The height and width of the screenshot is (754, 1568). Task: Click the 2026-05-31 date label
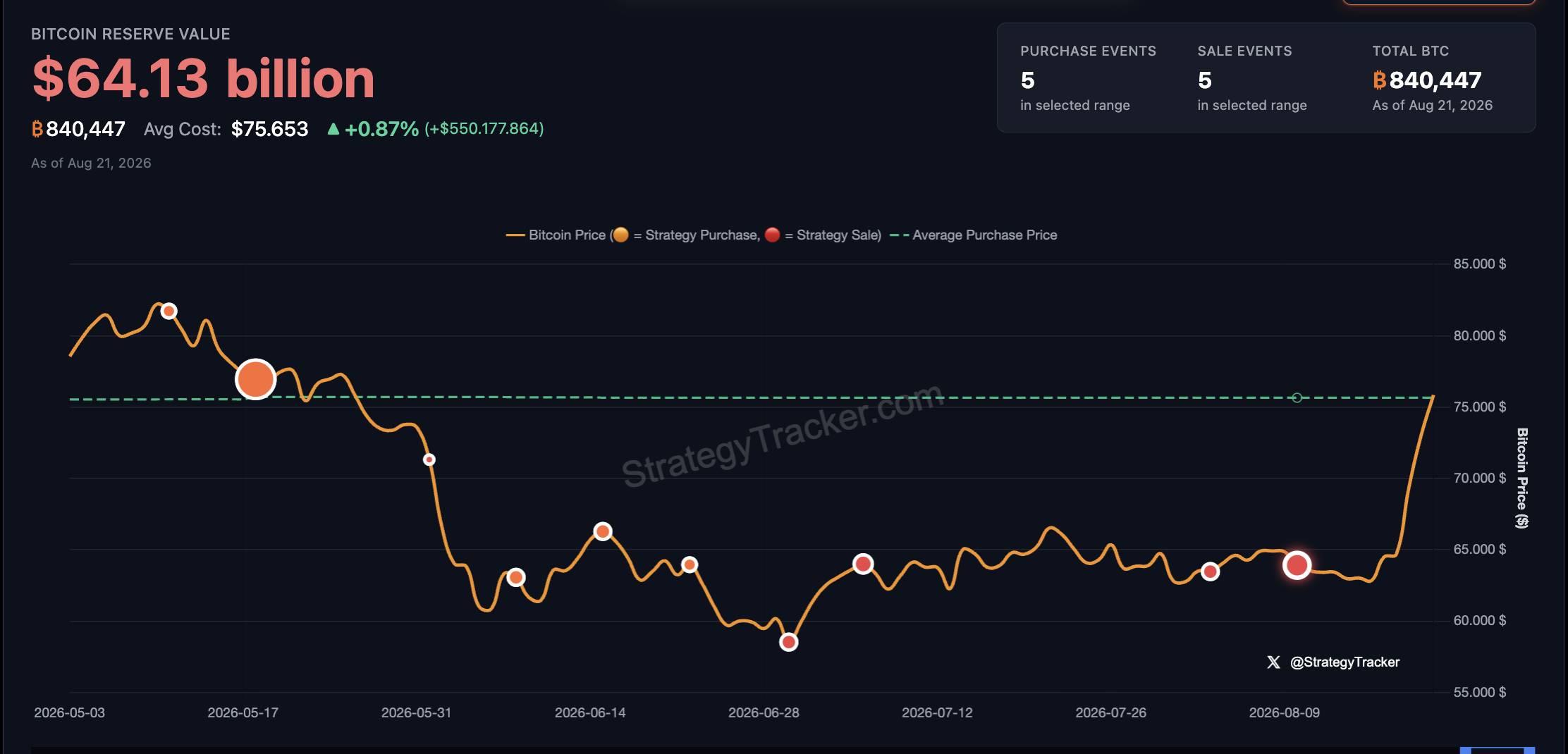pyautogui.click(x=416, y=712)
